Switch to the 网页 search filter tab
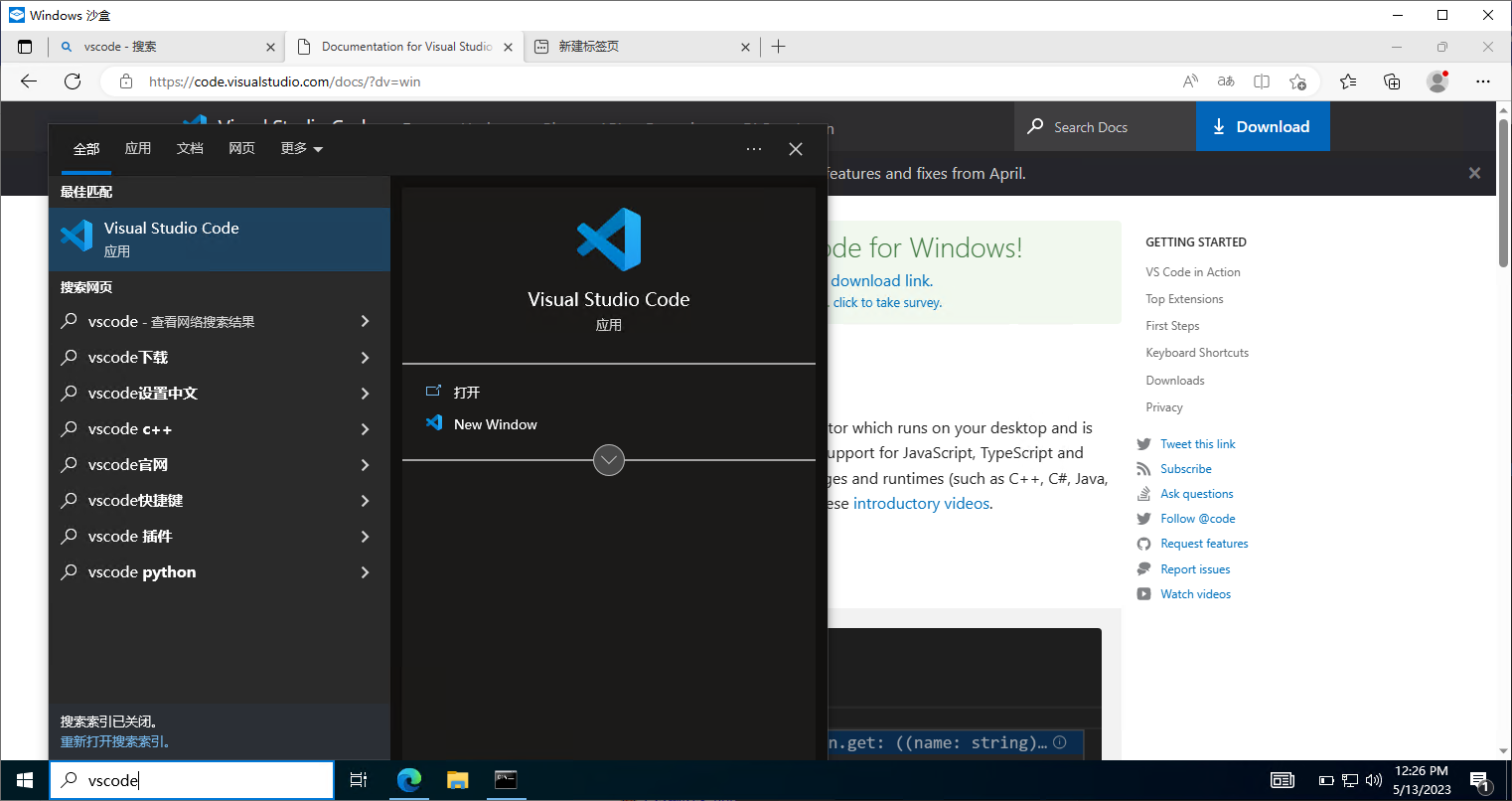 point(241,148)
